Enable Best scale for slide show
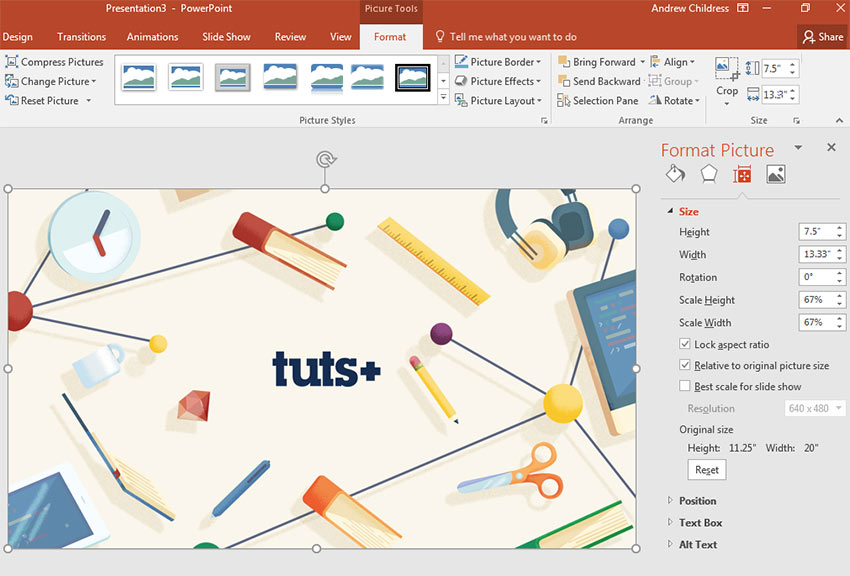 tap(684, 387)
